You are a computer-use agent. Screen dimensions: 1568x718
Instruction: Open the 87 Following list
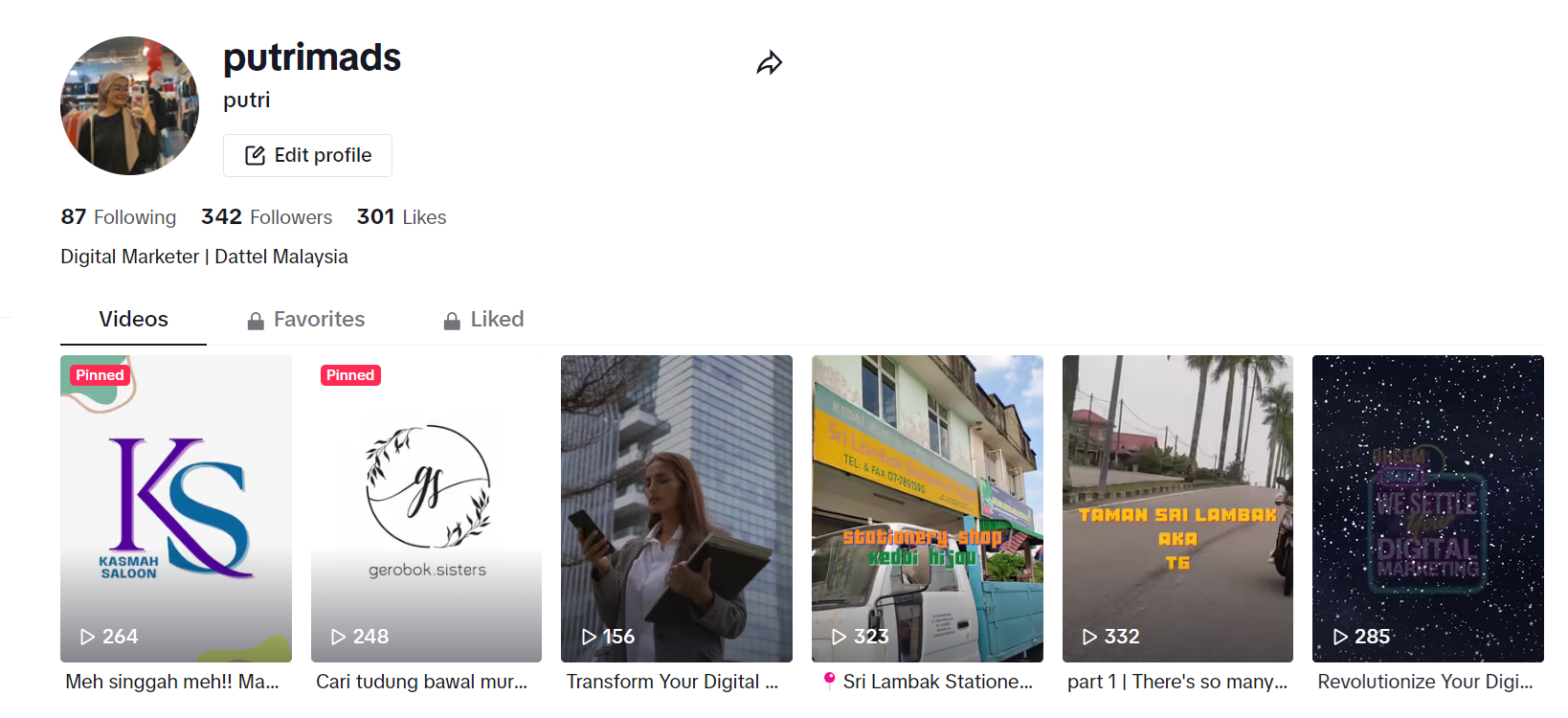tap(119, 217)
